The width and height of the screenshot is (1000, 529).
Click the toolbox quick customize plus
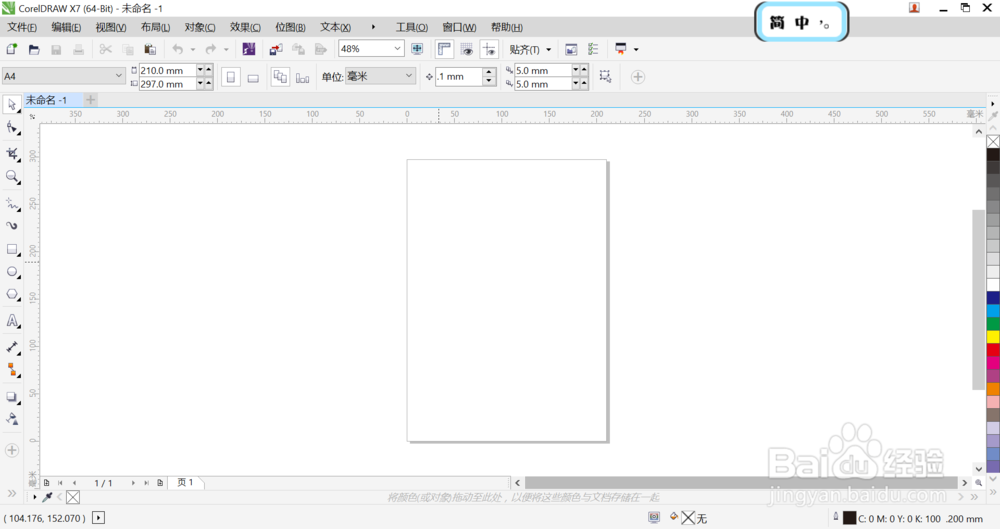click(11, 450)
